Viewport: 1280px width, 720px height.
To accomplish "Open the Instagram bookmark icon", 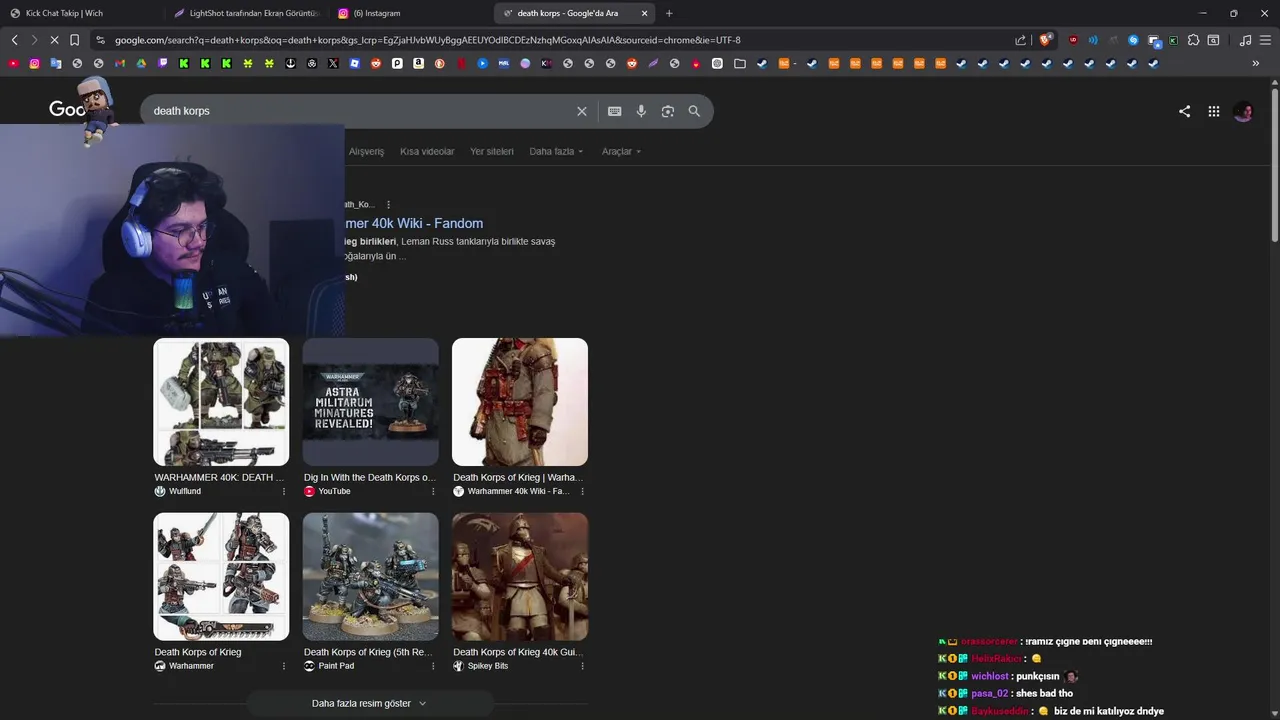I will 34,63.
